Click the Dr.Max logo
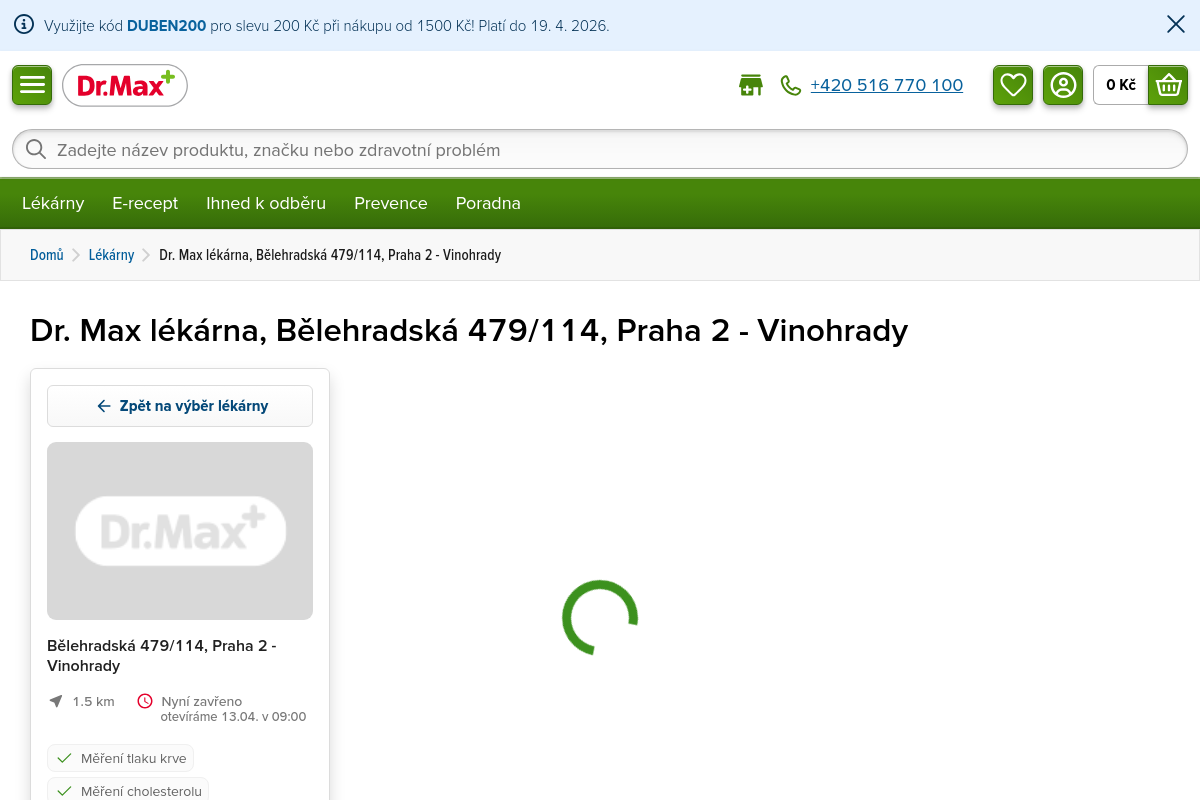This screenshot has width=1200, height=800. pyautogui.click(x=125, y=86)
